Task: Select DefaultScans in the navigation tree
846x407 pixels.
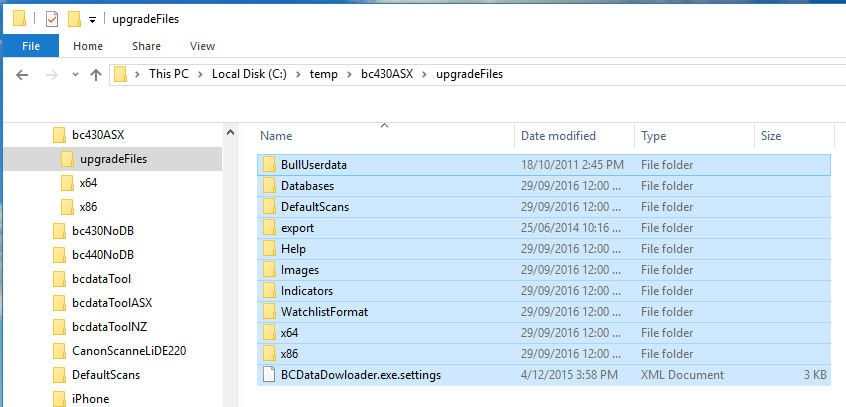Action: (106, 375)
